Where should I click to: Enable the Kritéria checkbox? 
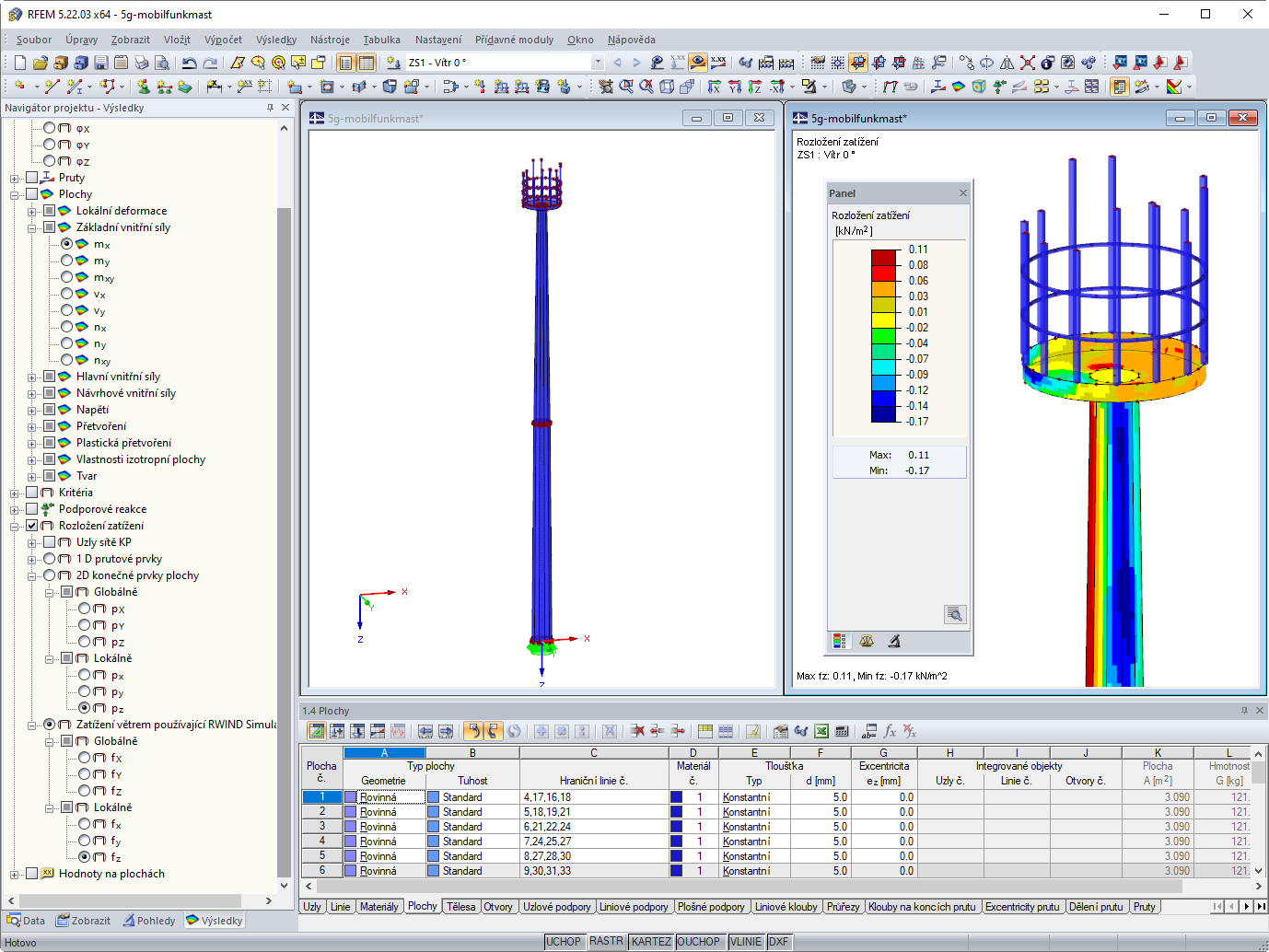pos(32,493)
